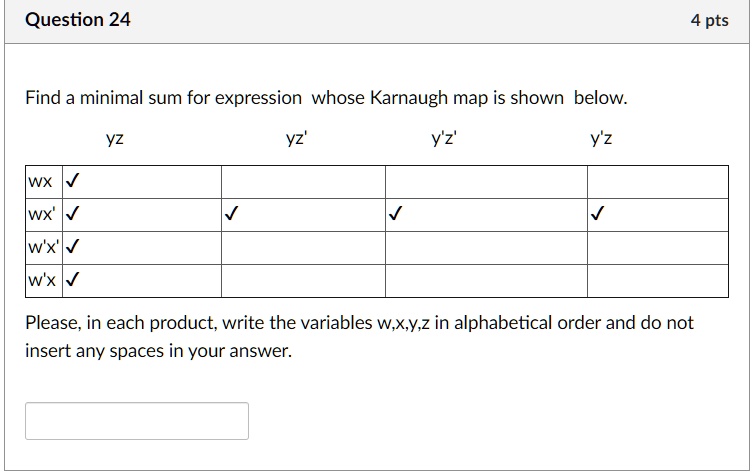Click the checkmark in wx' row, yz column
The width and height of the screenshot is (755, 476).
point(72,213)
